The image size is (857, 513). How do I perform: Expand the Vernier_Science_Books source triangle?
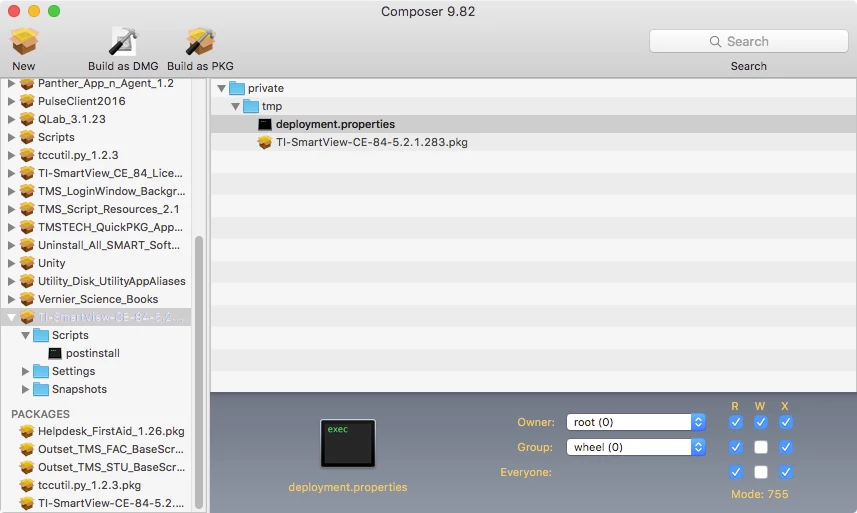point(11,299)
